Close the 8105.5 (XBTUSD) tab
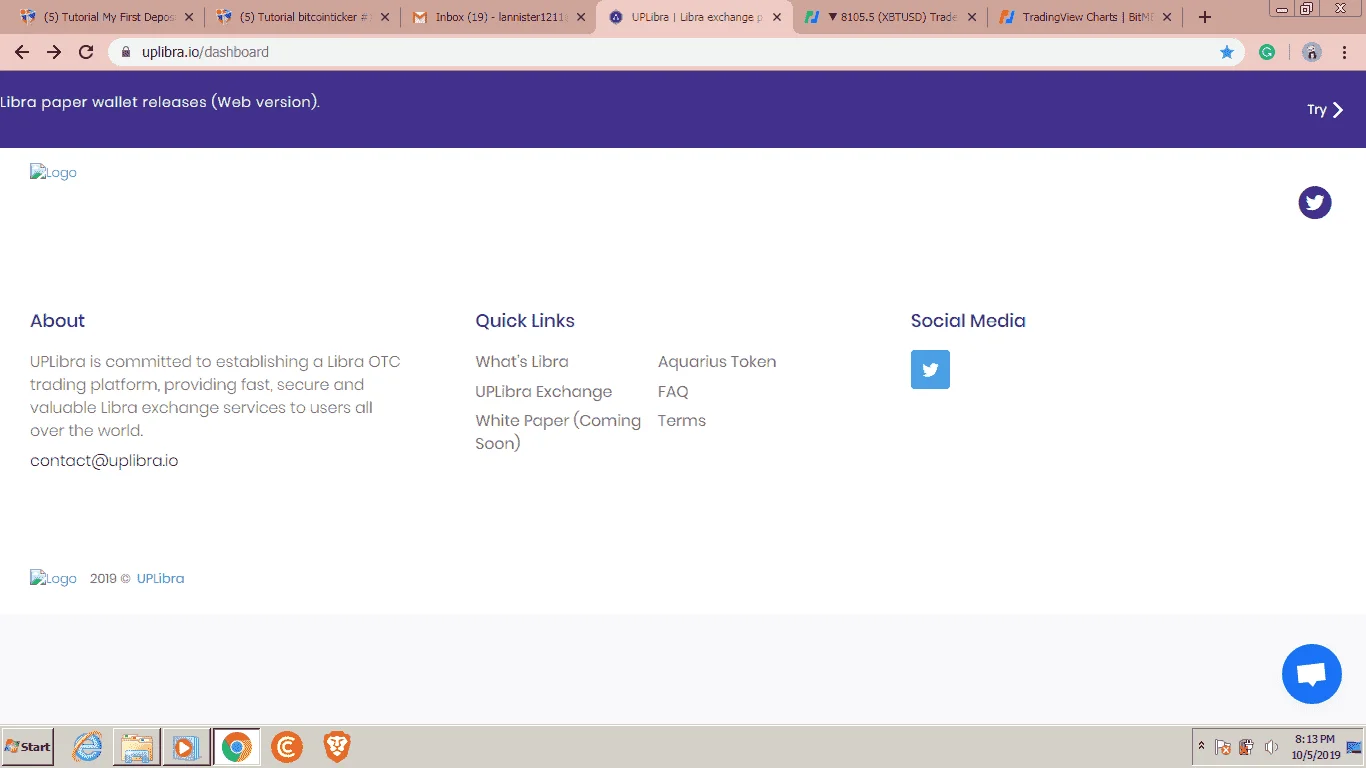 click(972, 17)
